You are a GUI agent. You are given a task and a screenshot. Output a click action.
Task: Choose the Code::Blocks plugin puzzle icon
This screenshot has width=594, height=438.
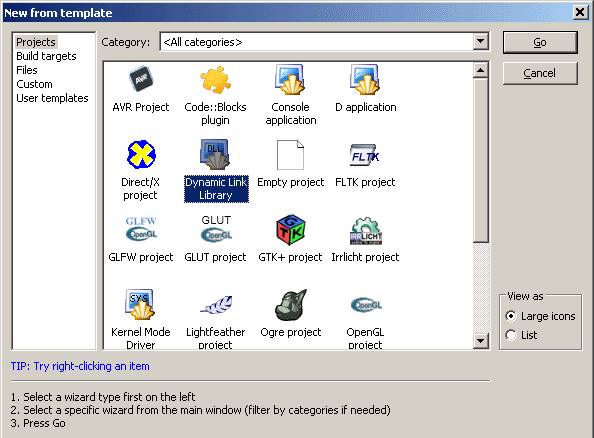coord(215,80)
